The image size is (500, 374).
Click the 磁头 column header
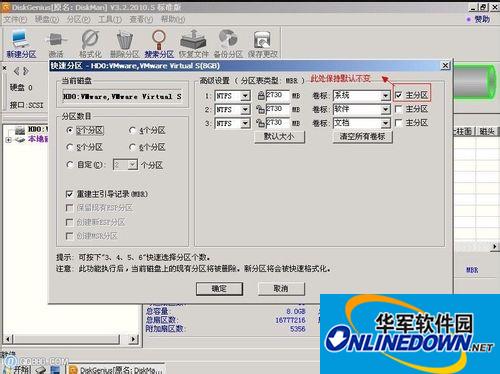point(487,132)
